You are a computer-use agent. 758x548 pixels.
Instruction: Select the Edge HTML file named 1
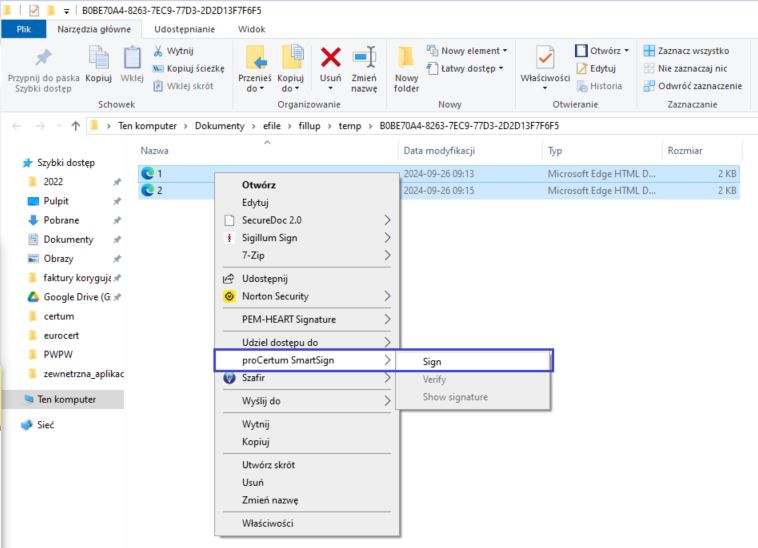pyautogui.click(x=438, y=174)
